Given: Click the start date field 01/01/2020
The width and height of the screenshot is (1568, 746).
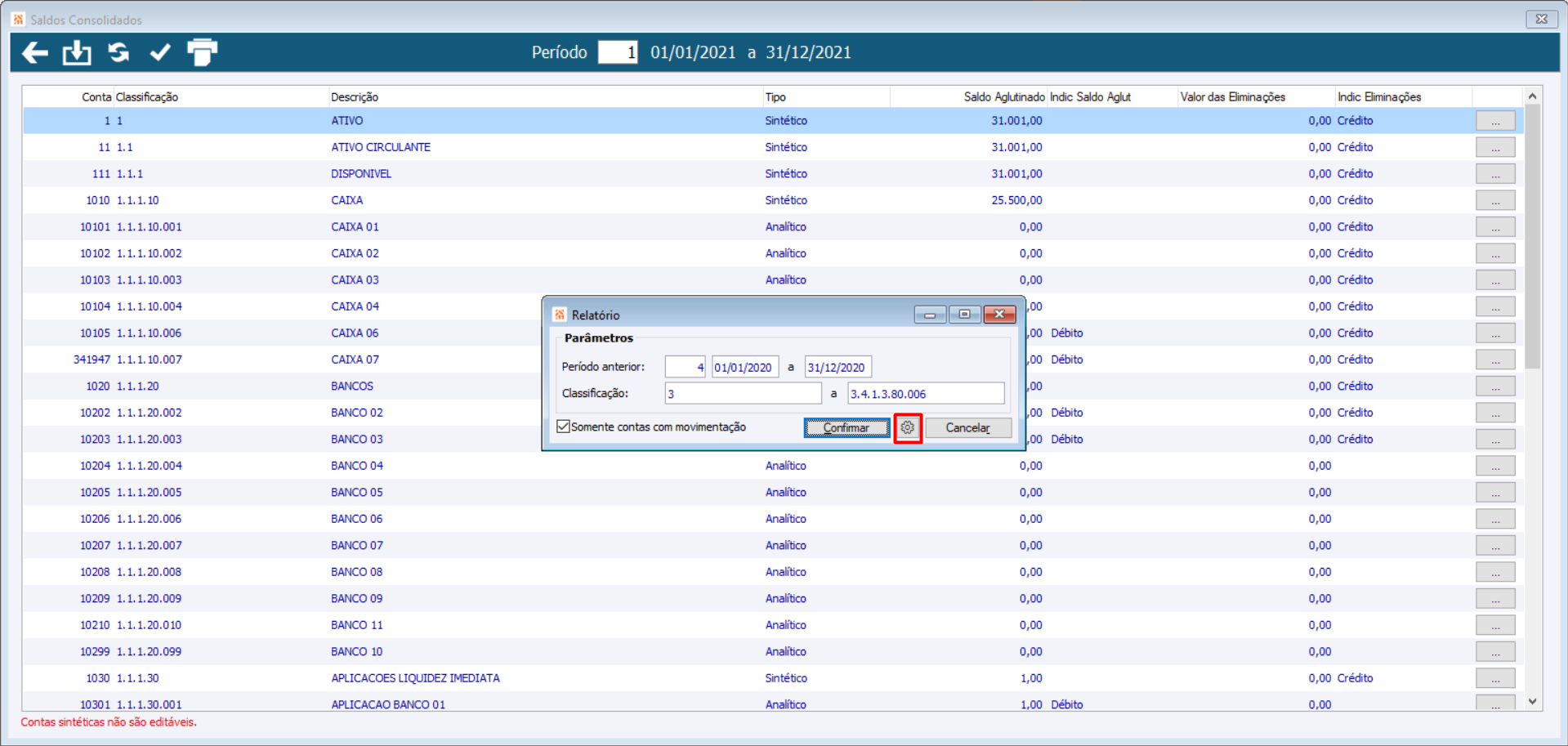Looking at the screenshot, I should click(x=745, y=367).
